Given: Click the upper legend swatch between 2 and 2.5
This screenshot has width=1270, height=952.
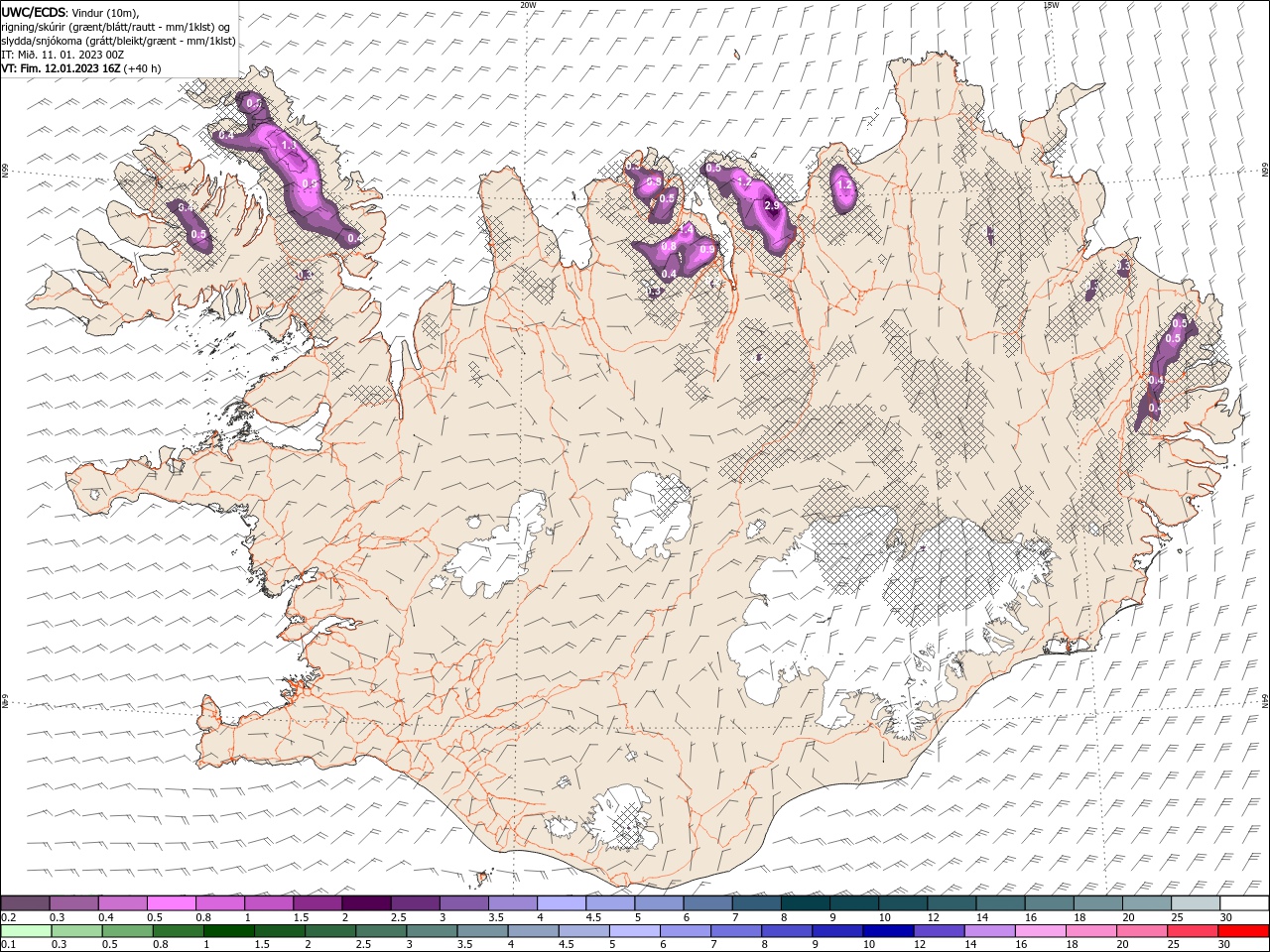Looking at the screenshot, I should coord(366,903).
